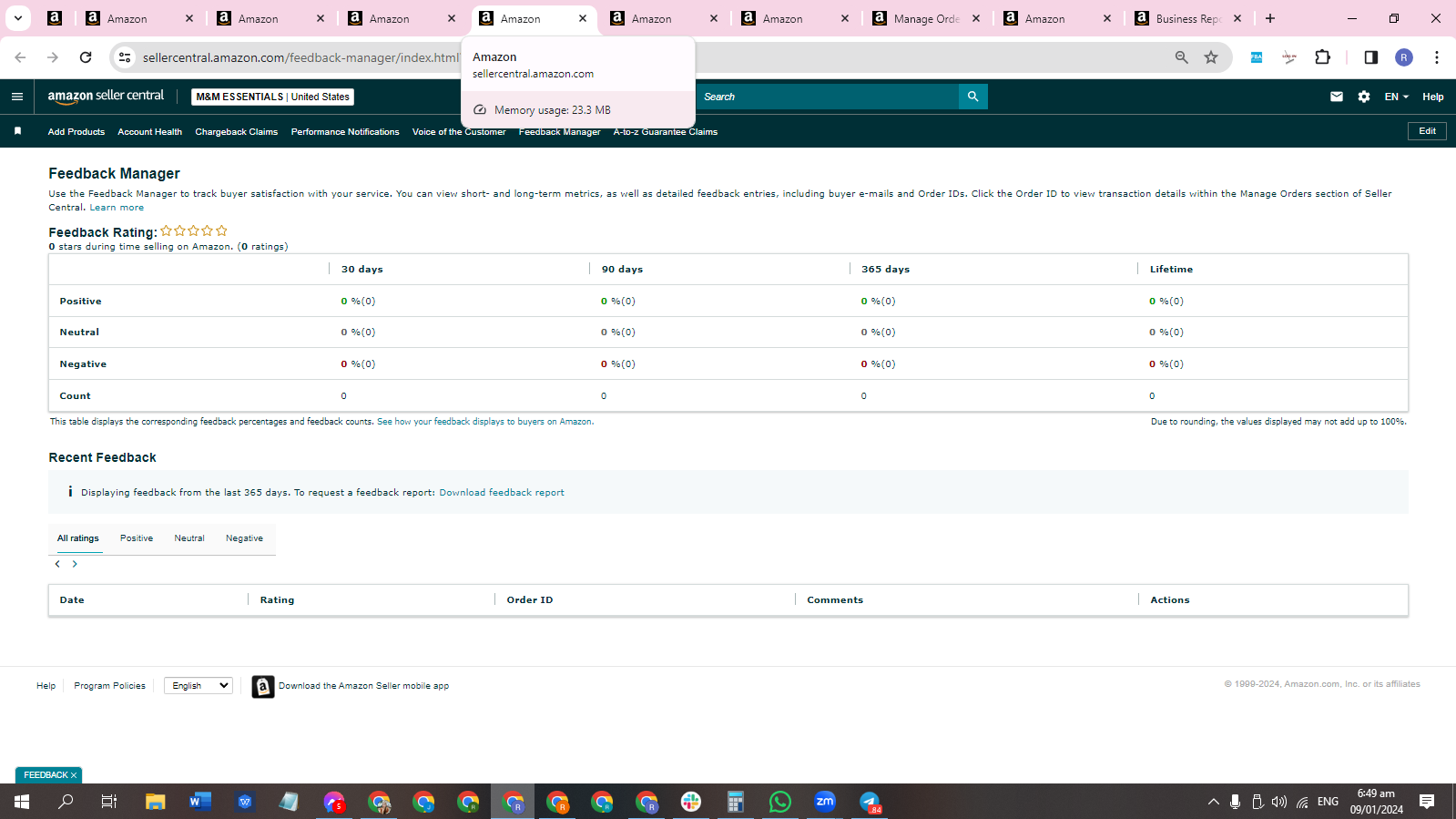Open Voice of the Customer
This screenshot has height=819, width=1456.
pos(459,132)
